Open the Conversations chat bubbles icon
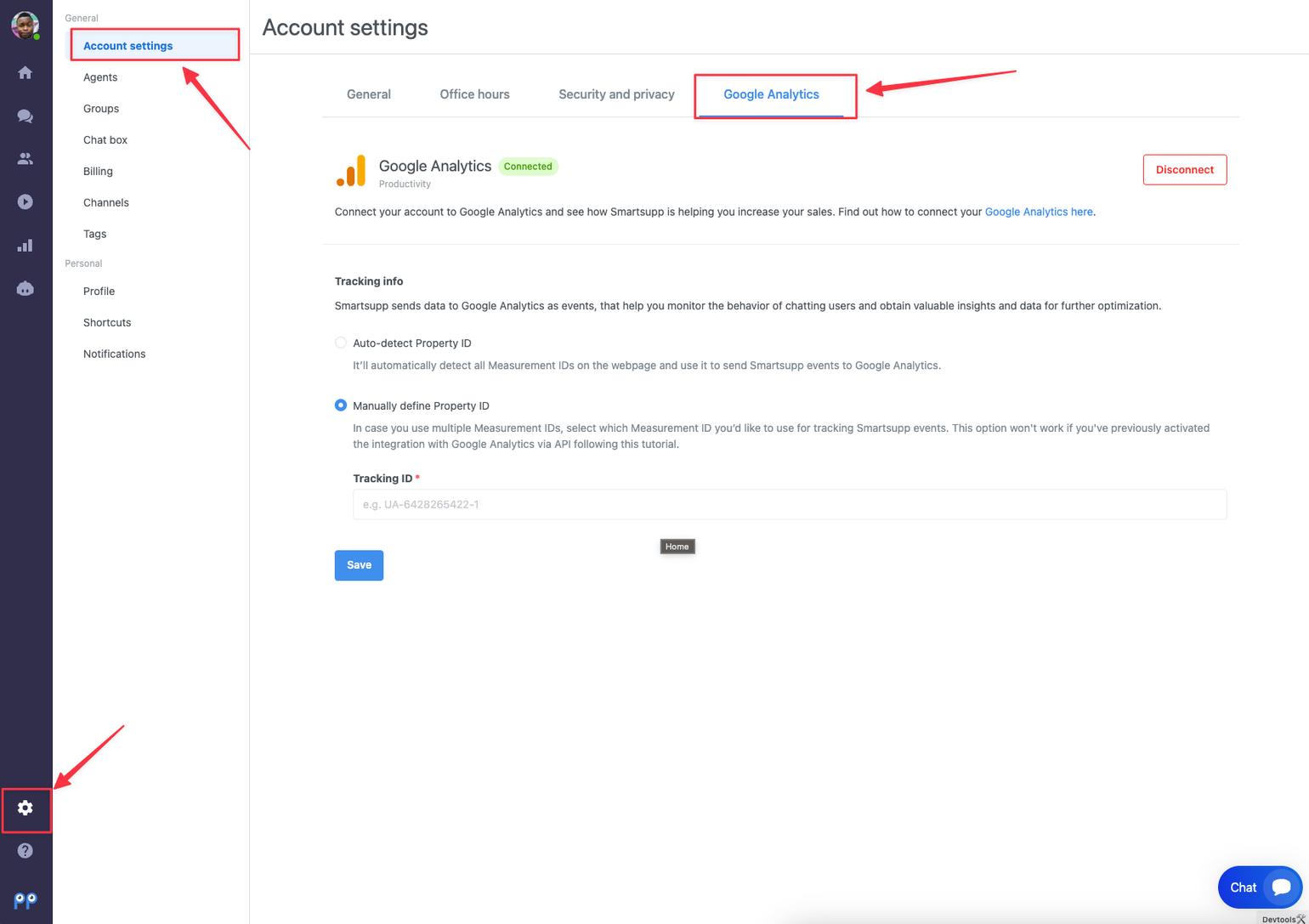 click(25, 116)
